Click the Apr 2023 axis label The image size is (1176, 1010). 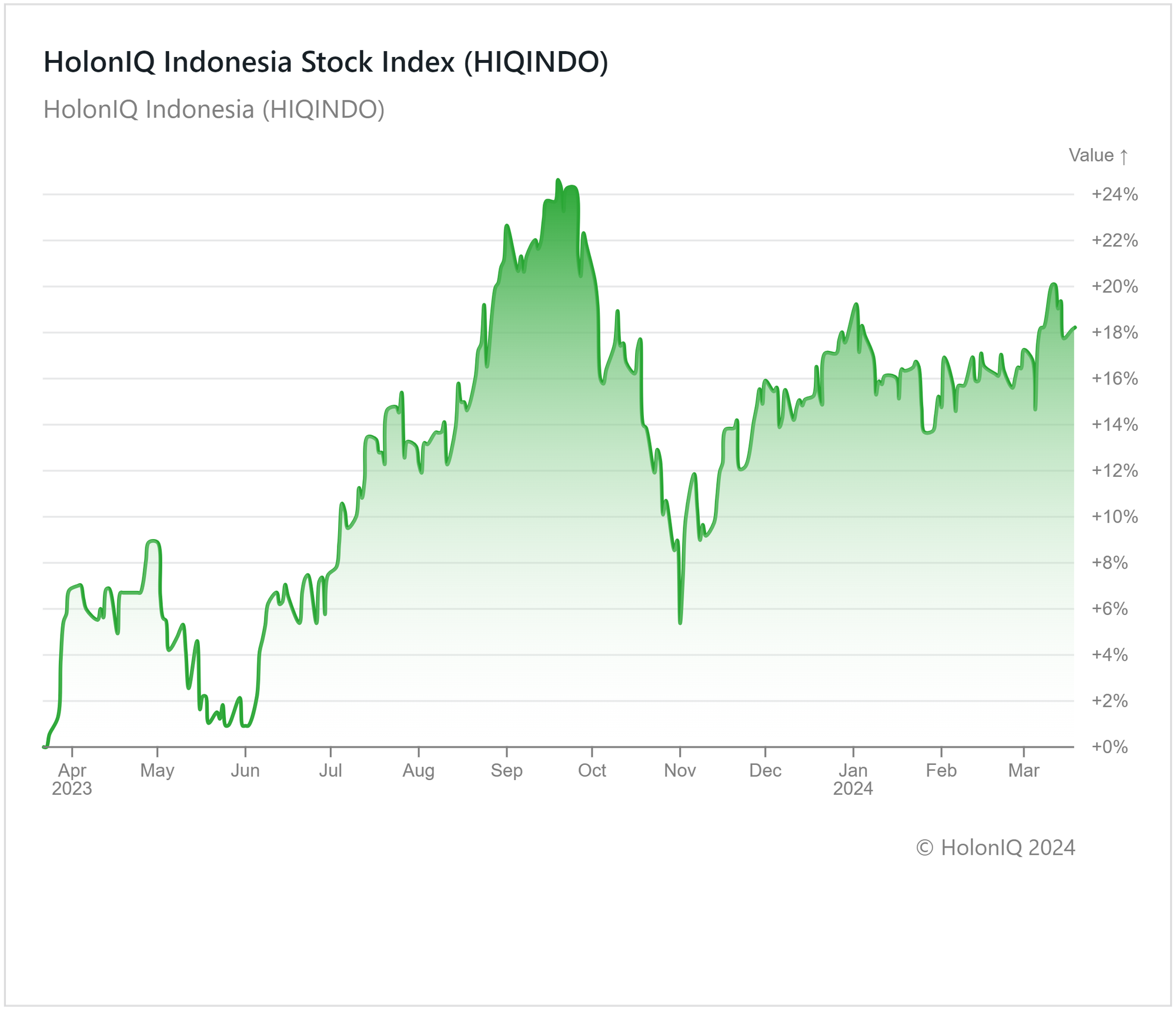72,779
